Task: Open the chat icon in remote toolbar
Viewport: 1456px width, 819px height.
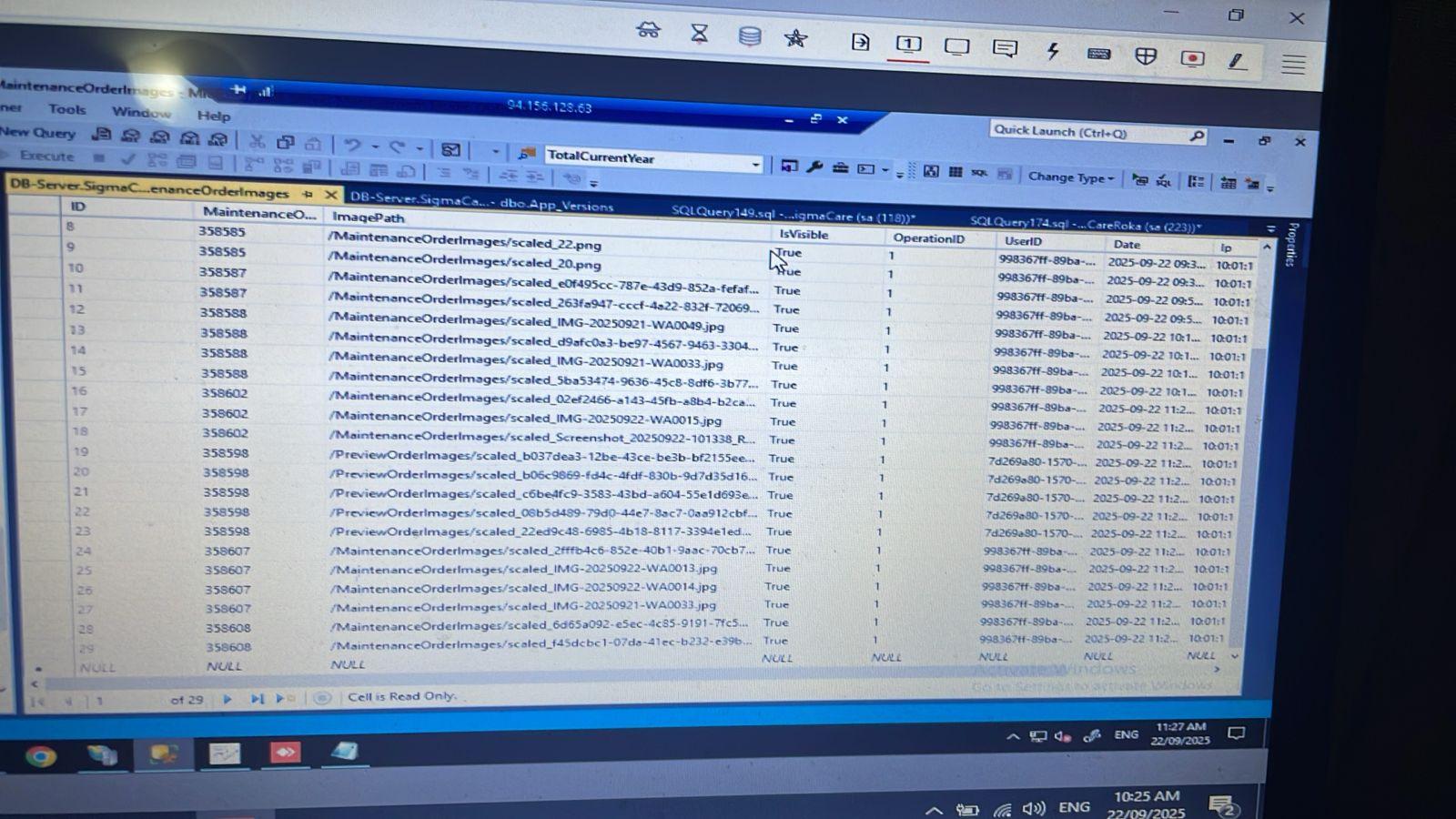Action: point(1005,48)
